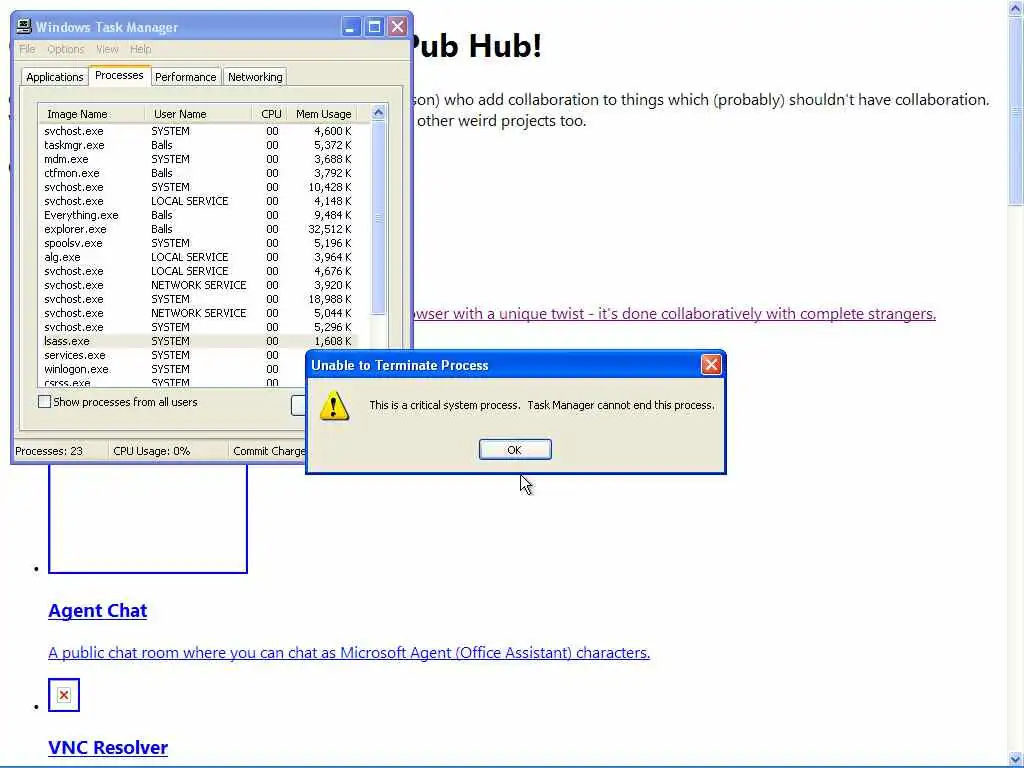Viewport: 1024px width, 768px height.
Task: Click the Processes: 23 status bar entry
Action: coord(60,451)
